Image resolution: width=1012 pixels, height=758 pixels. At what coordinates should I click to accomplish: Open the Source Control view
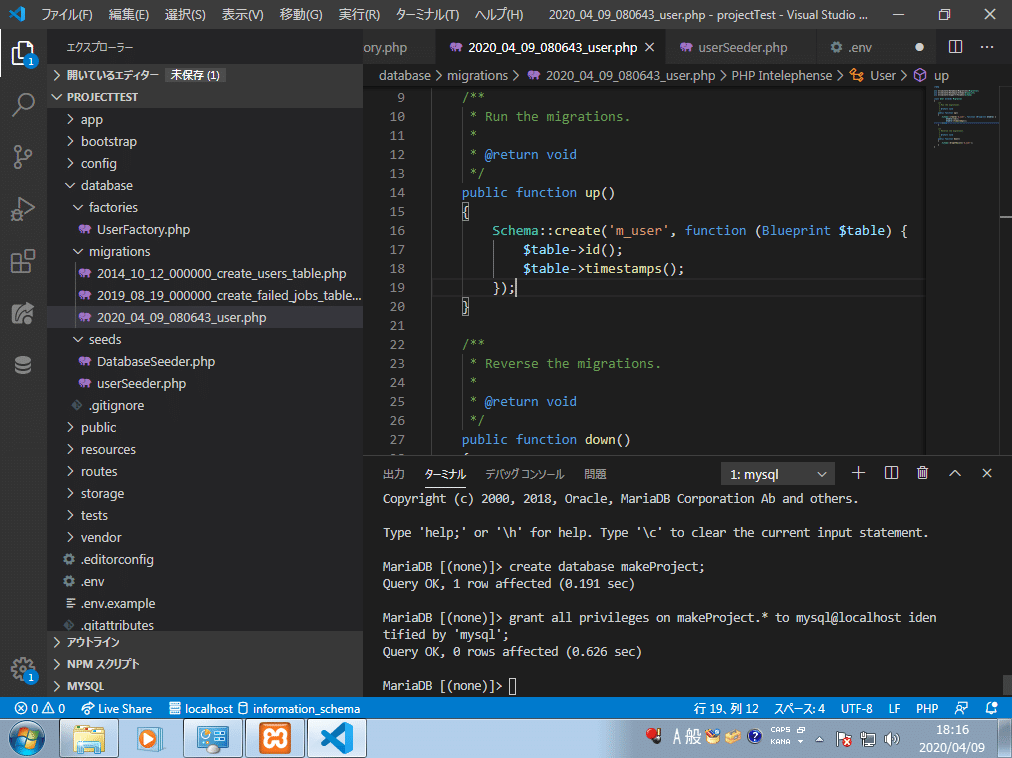23,156
